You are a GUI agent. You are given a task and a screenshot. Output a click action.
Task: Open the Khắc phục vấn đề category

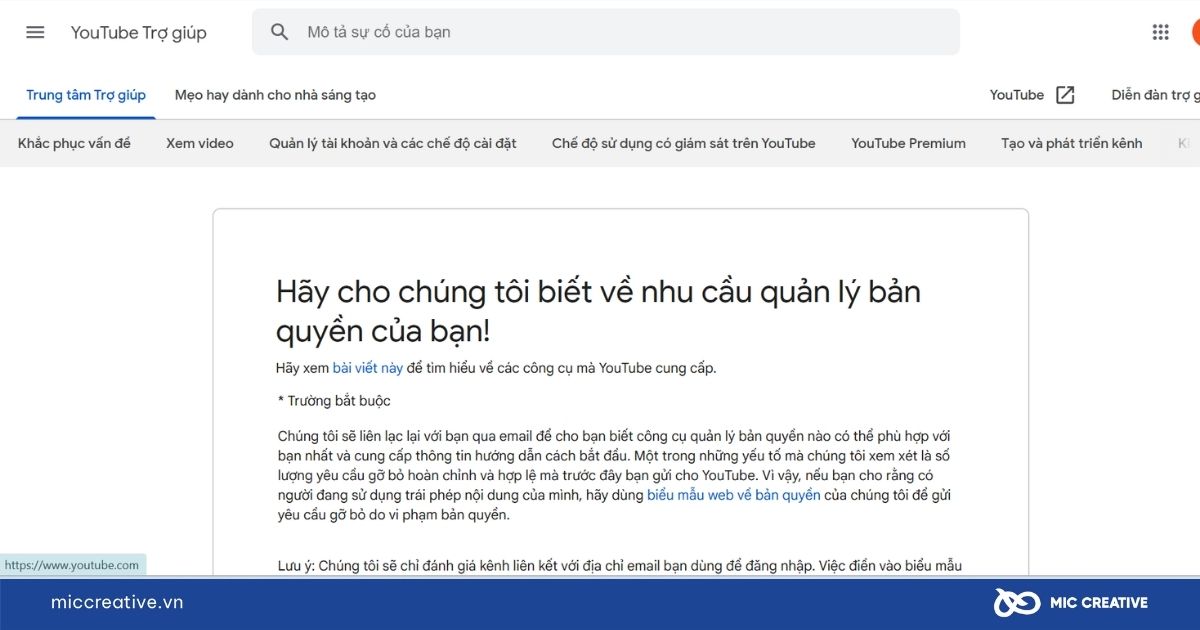[x=73, y=143]
